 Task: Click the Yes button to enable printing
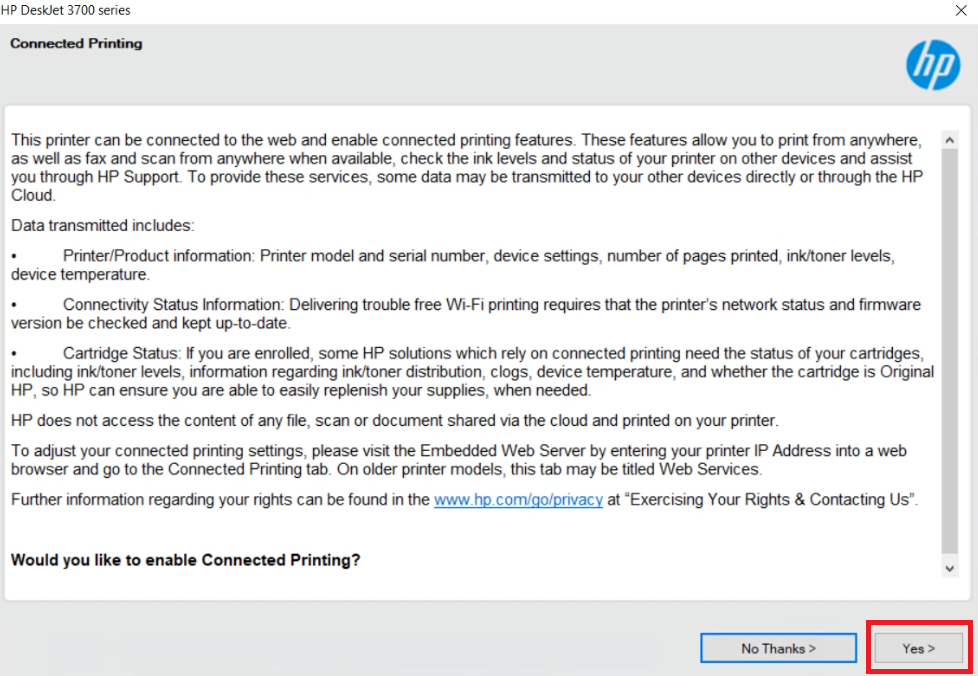click(x=918, y=648)
